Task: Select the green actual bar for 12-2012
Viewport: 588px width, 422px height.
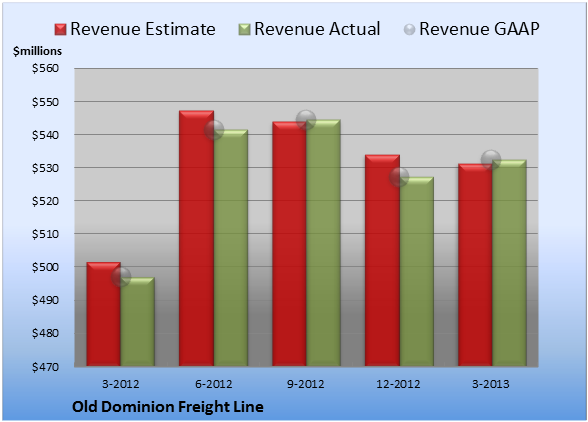Action: tap(417, 272)
